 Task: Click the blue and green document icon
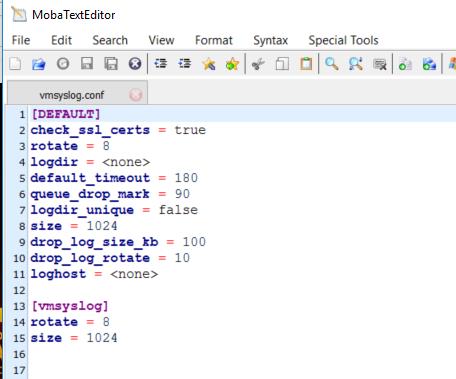coord(429,64)
